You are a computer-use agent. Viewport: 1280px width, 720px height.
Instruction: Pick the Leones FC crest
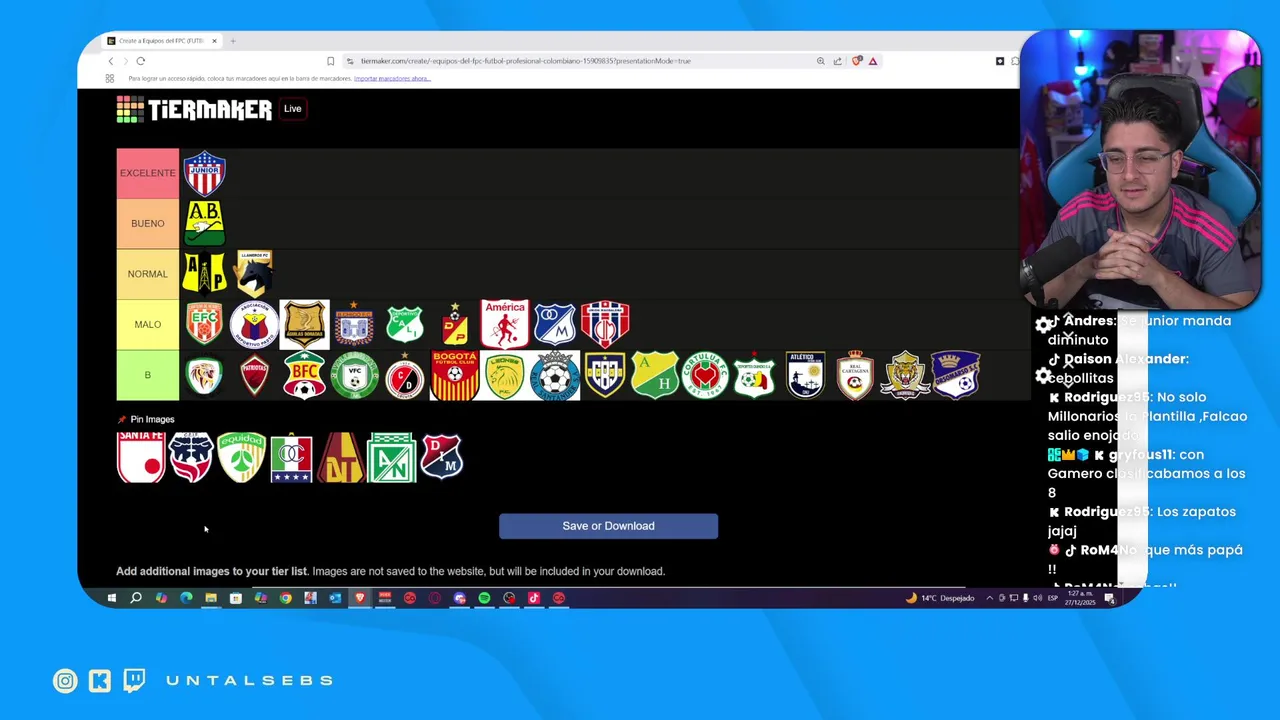[x=504, y=375]
